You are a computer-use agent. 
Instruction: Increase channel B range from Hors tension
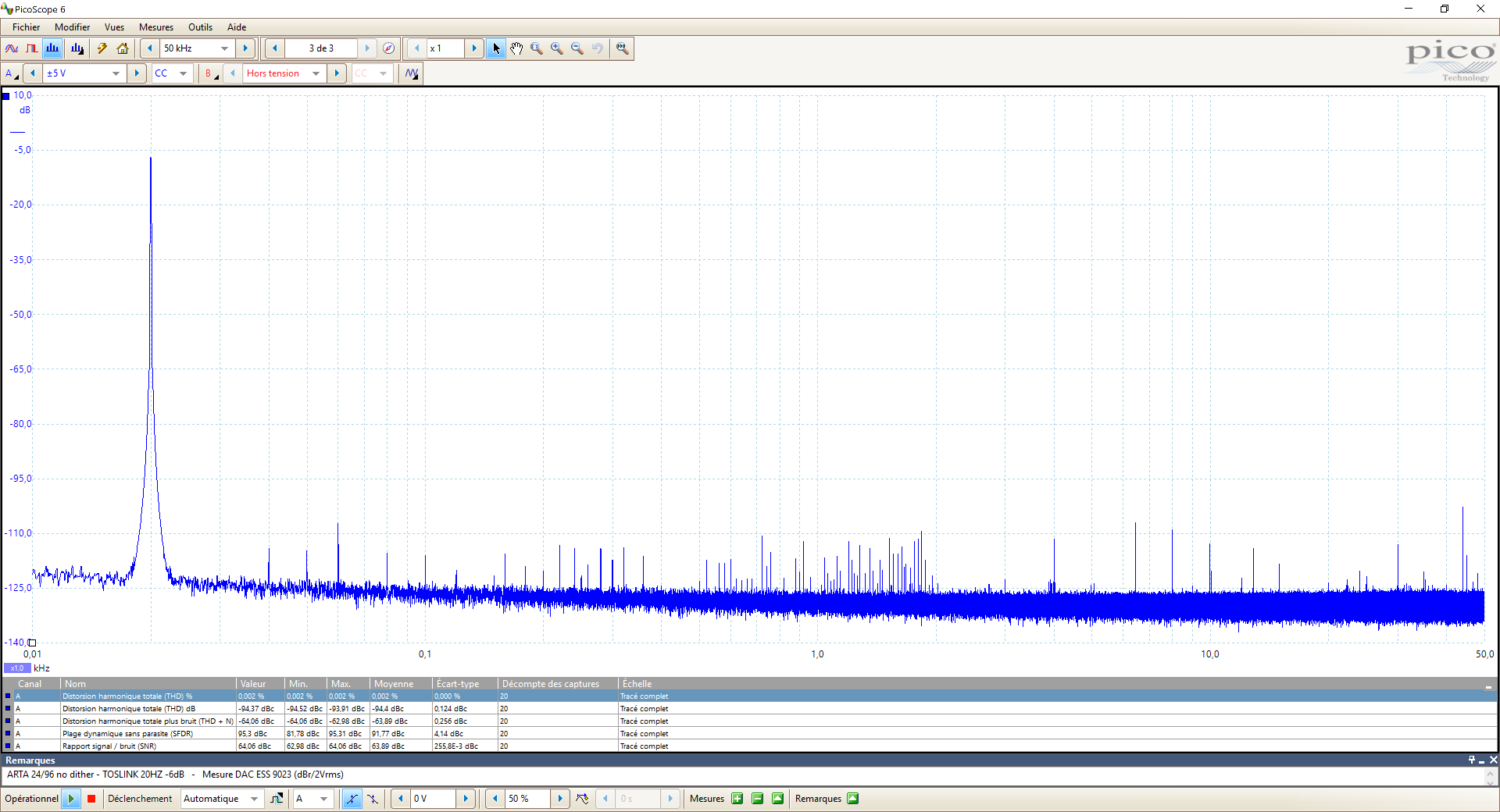click(x=337, y=73)
